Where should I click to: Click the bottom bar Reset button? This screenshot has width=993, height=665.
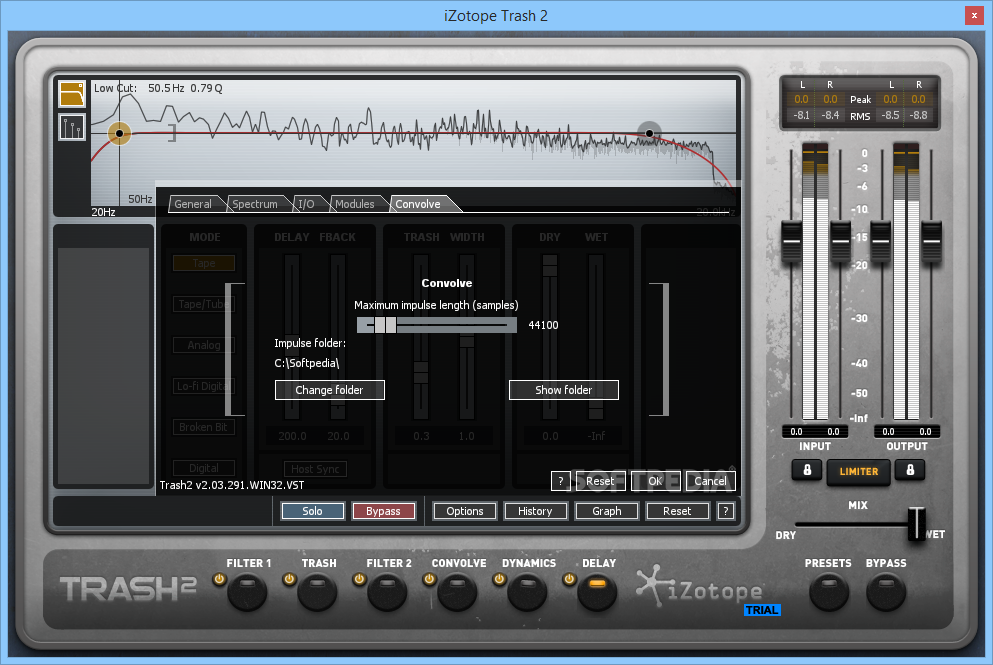pyautogui.click(x=677, y=511)
